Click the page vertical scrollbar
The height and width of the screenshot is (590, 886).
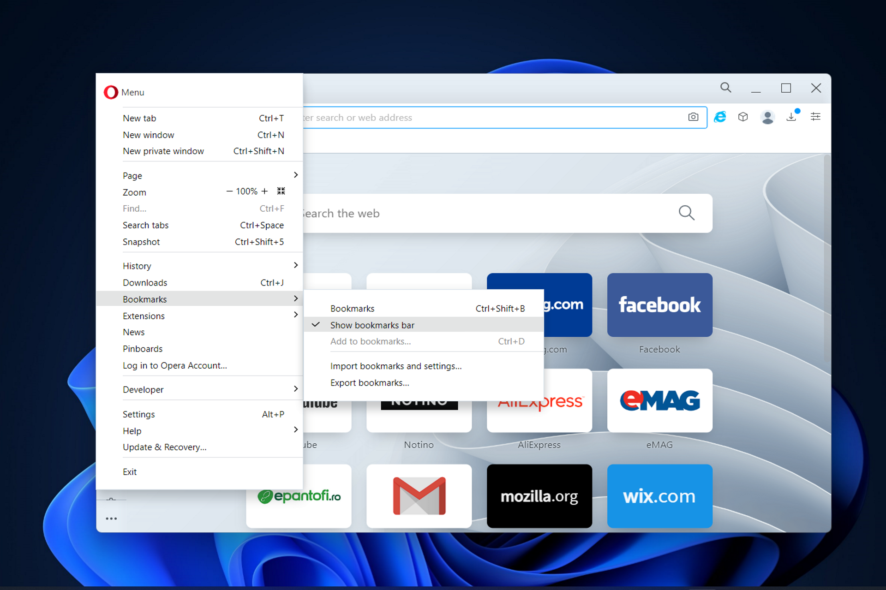coord(827,257)
